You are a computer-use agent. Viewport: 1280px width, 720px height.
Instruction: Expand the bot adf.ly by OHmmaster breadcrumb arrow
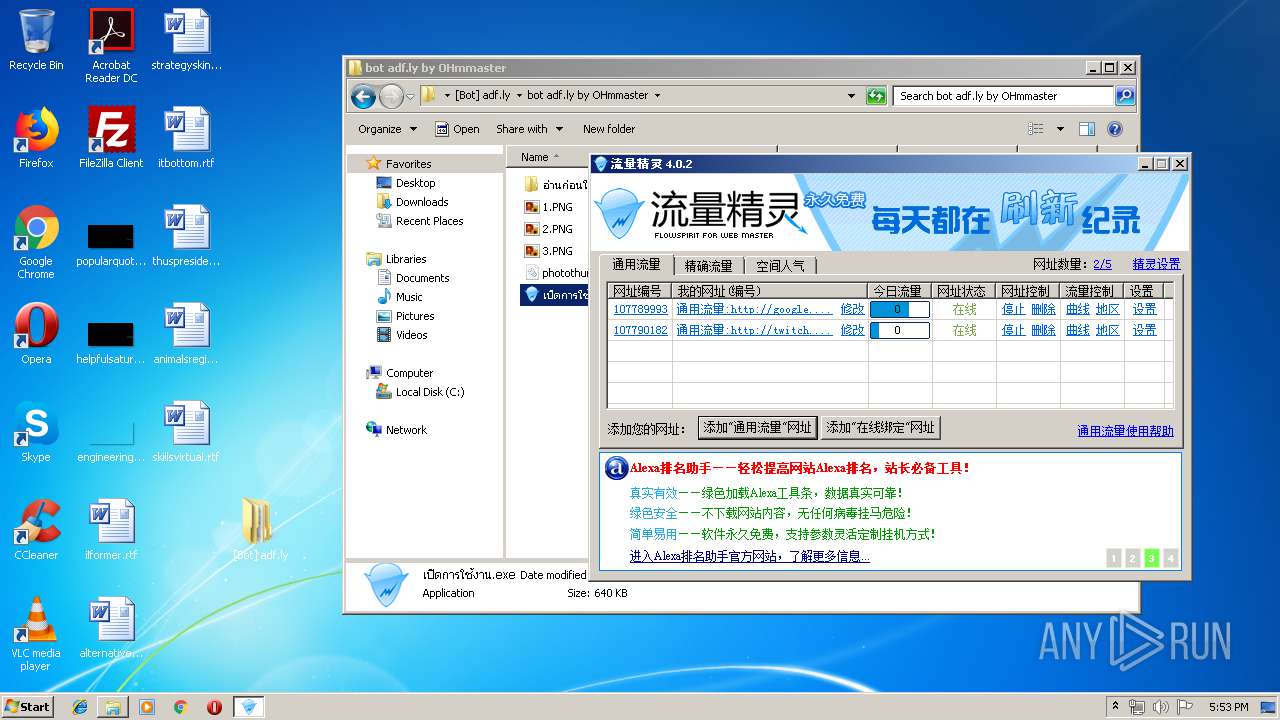(x=657, y=96)
